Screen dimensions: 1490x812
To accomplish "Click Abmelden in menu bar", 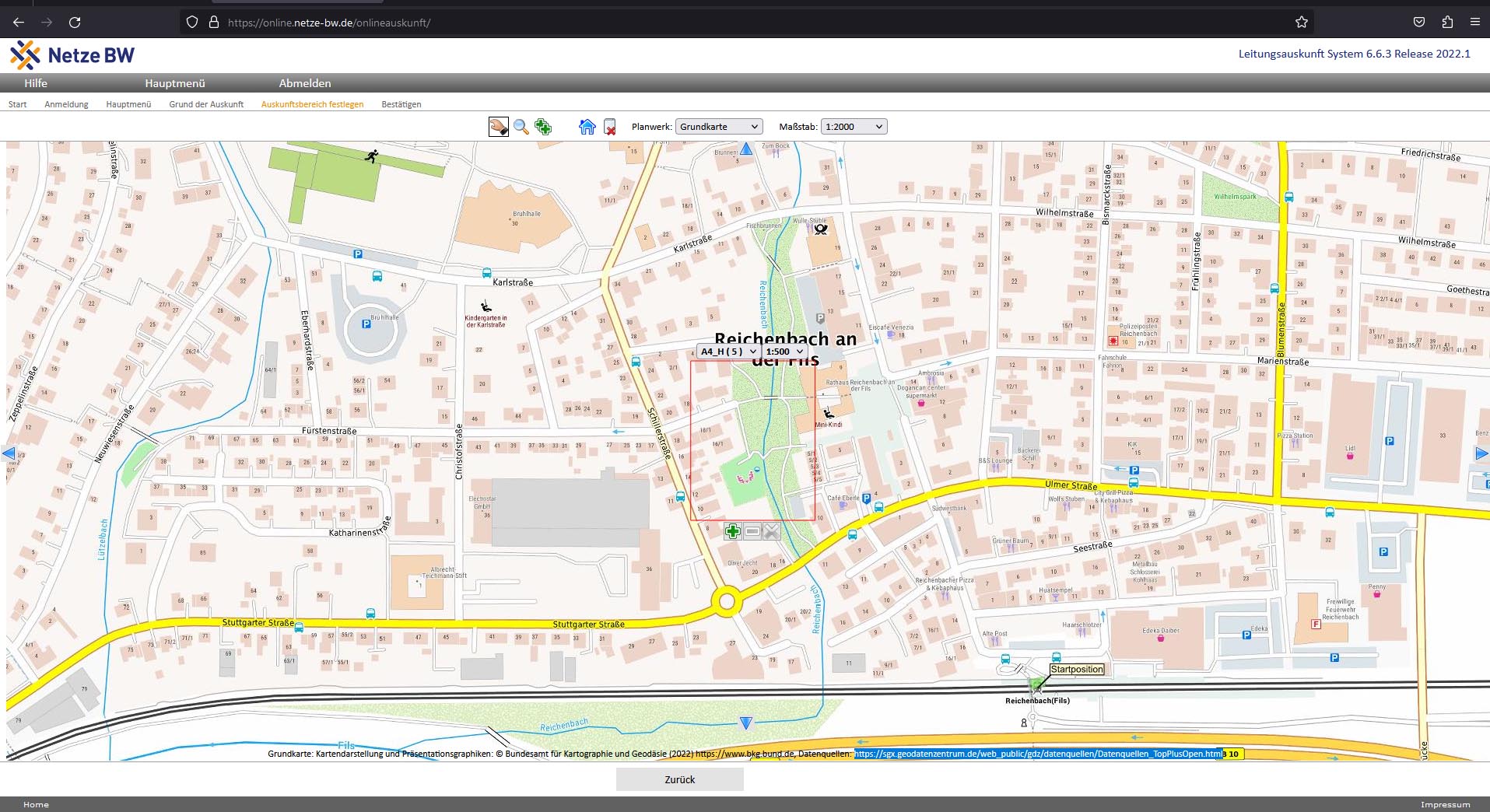I will tap(305, 83).
